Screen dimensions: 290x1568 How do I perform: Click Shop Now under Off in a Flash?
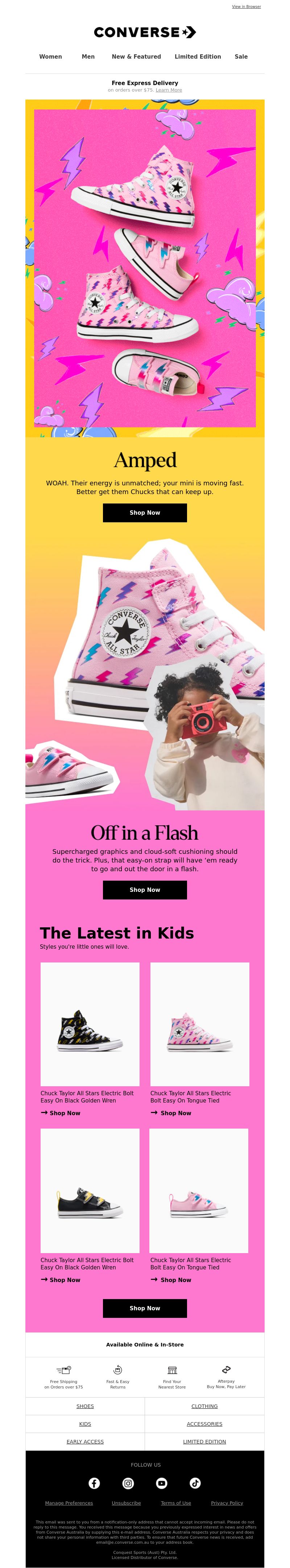coord(145,889)
